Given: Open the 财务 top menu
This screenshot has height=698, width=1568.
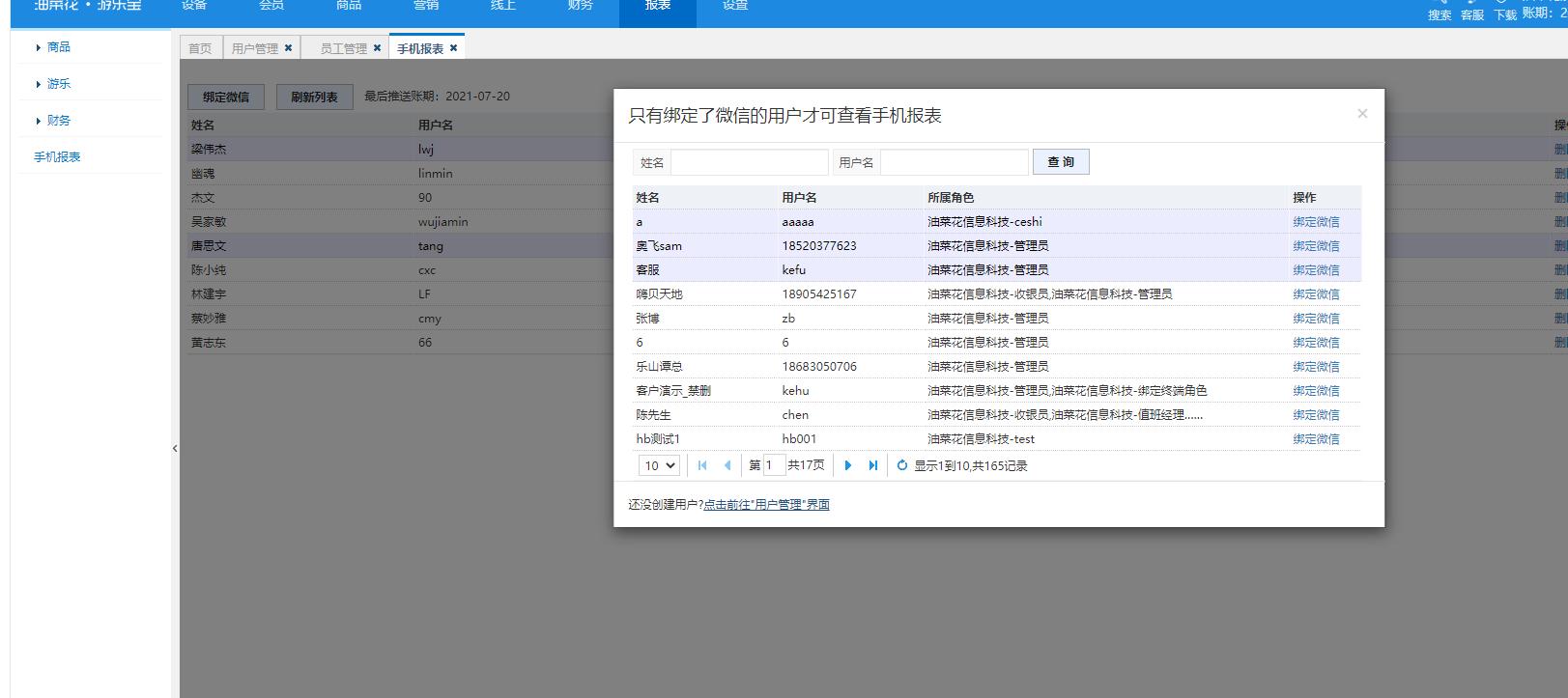Looking at the screenshot, I should (581, 8).
